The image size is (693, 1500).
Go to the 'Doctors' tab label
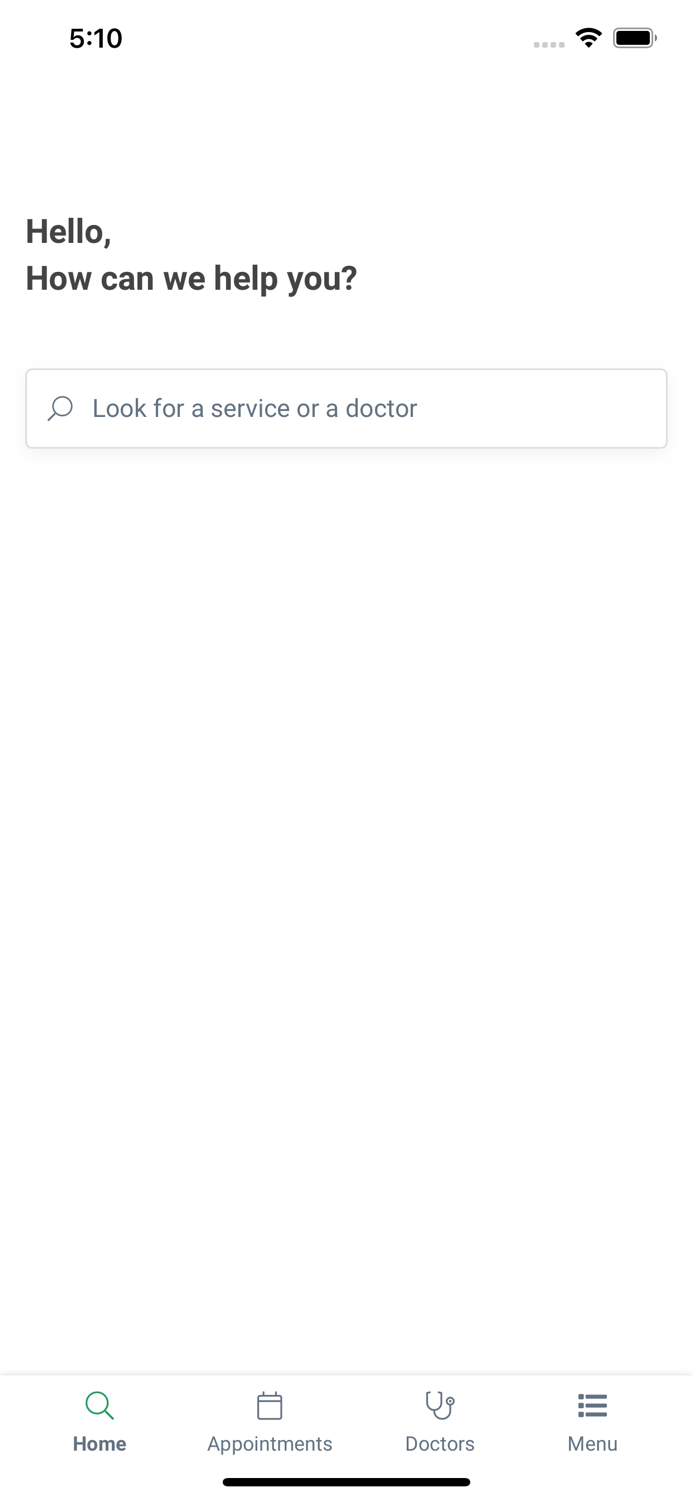(440, 1444)
